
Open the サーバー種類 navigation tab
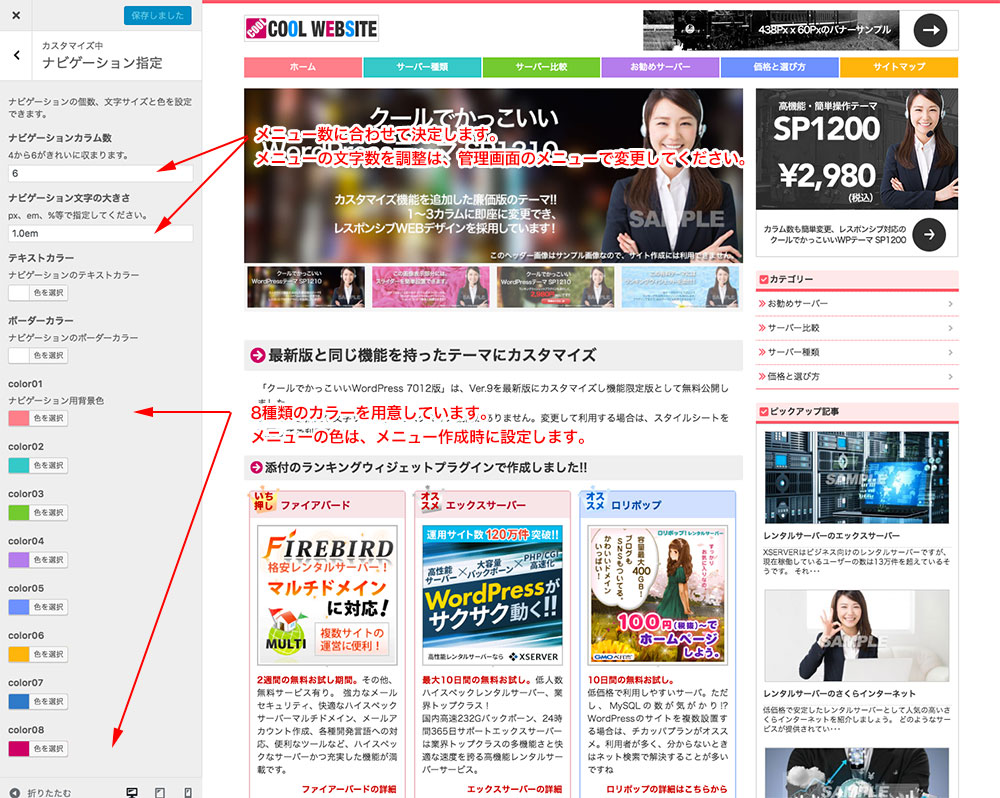click(x=422, y=67)
